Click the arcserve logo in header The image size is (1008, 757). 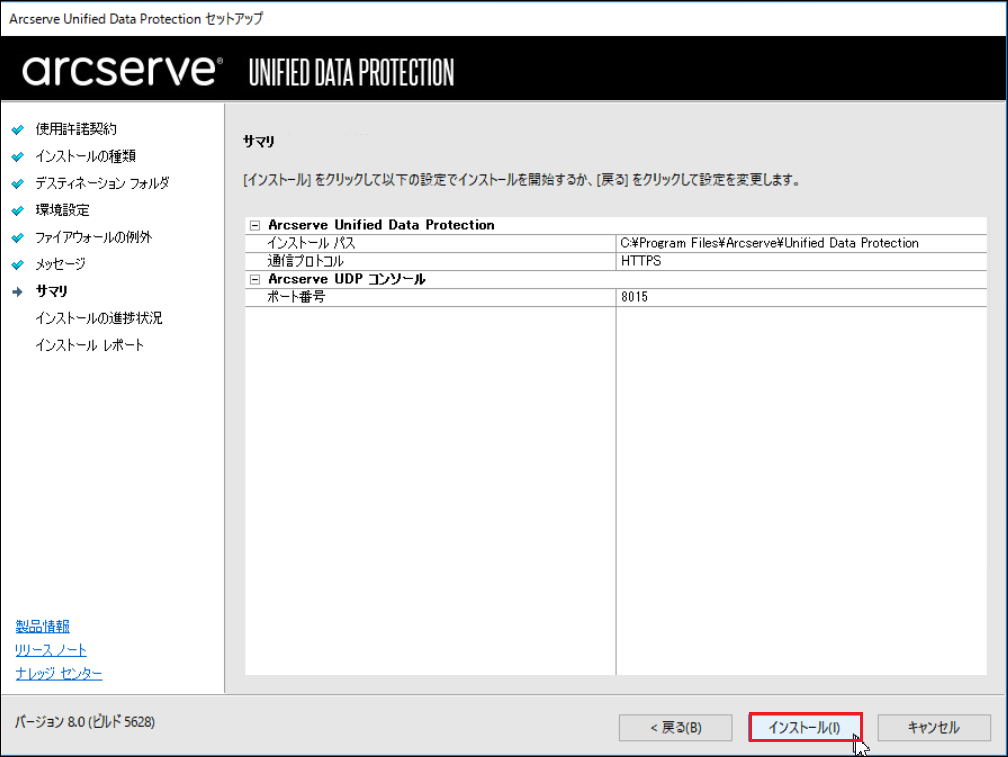point(122,70)
